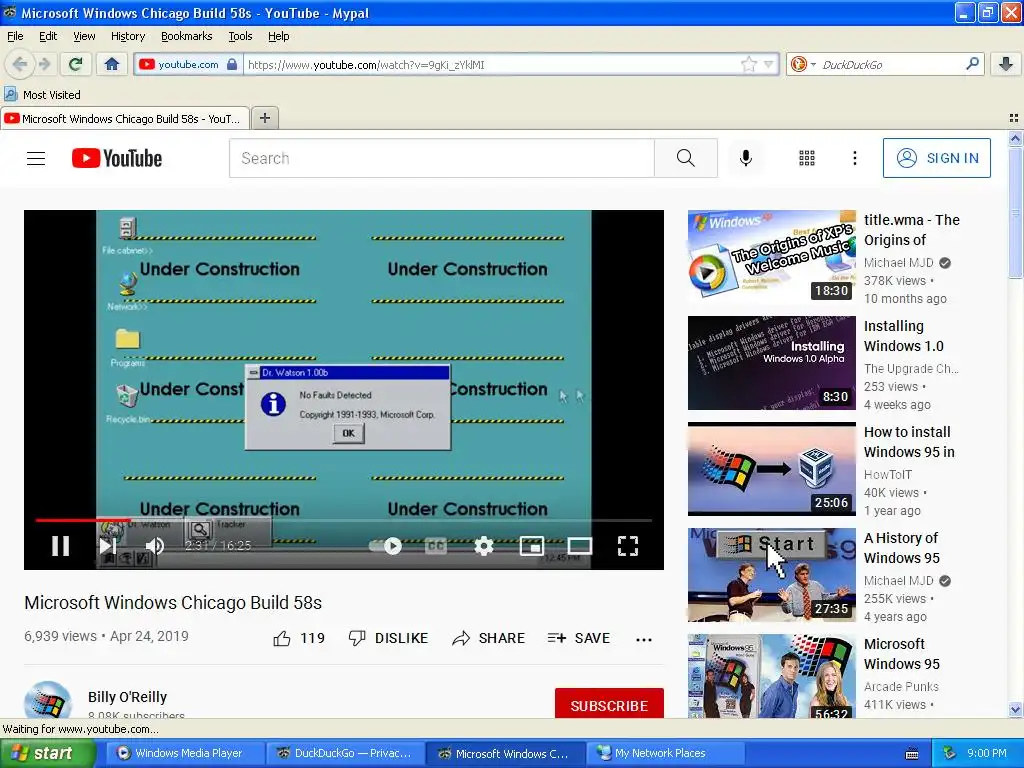Click the SUBSCRIBE button
Screen dimensions: 1024x768
coord(609,705)
